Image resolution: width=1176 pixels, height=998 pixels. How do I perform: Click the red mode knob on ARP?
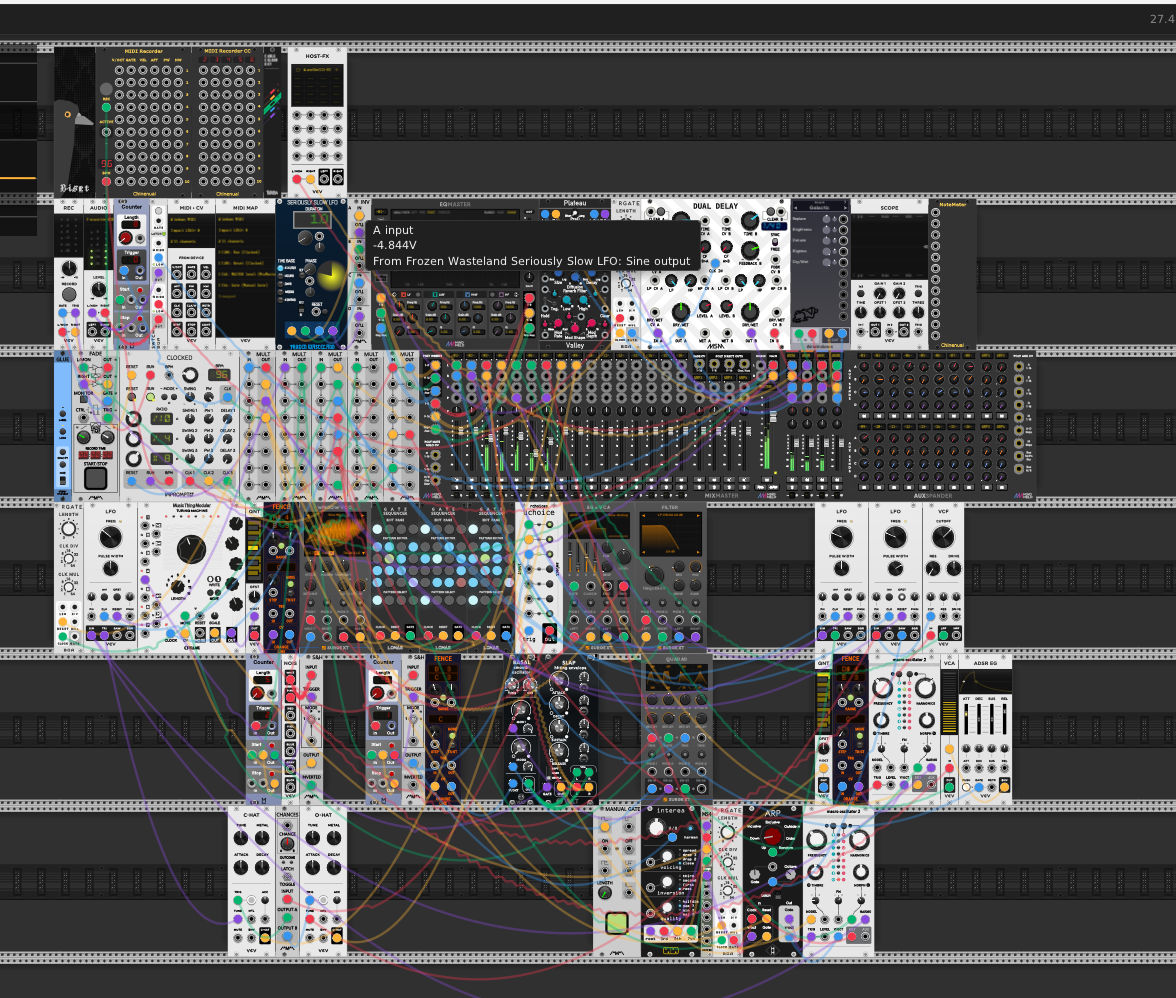click(x=772, y=836)
